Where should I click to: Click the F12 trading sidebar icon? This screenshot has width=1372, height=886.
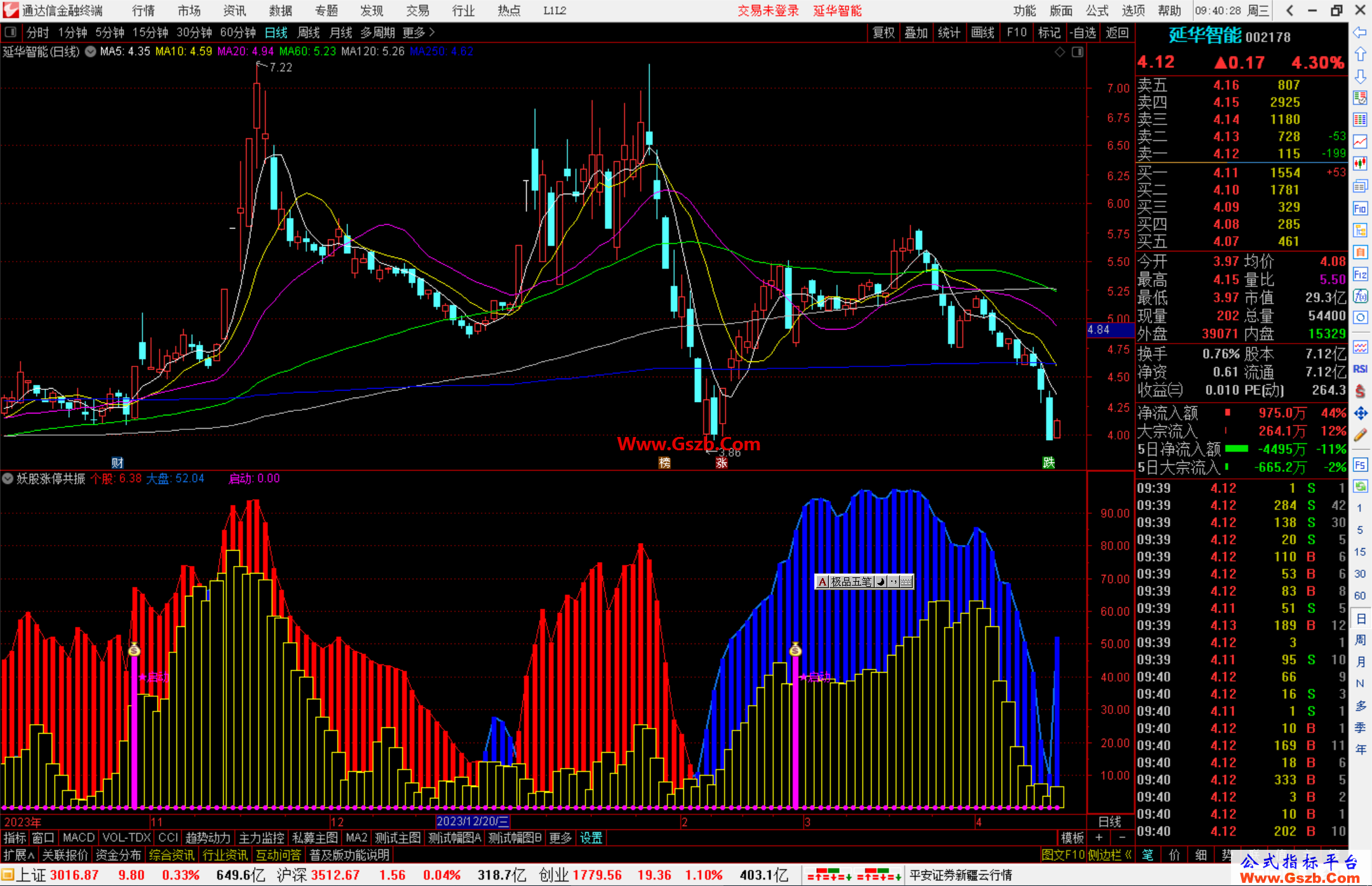coord(1360,274)
